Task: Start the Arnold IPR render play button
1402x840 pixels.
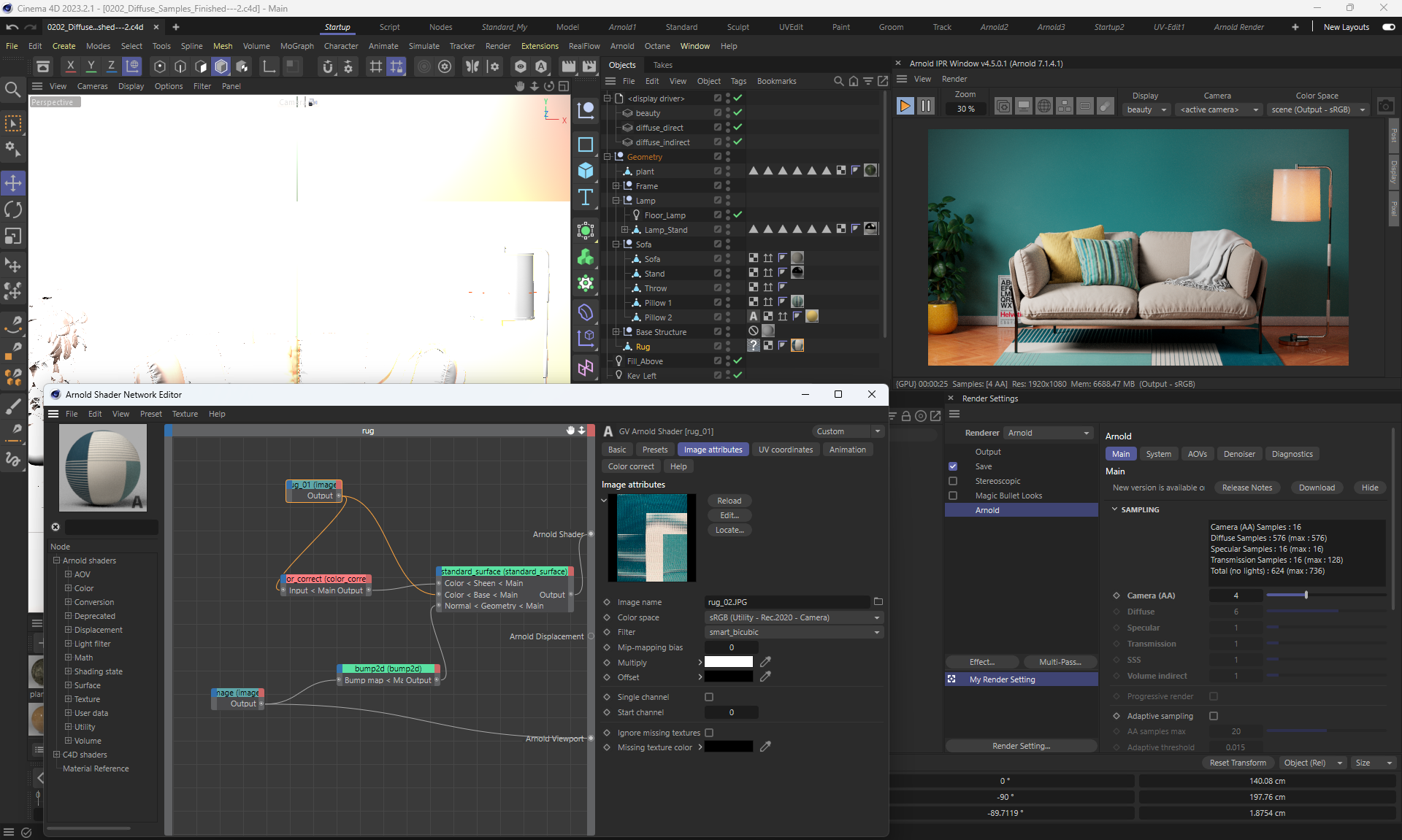Action: (x=905, y=106)
